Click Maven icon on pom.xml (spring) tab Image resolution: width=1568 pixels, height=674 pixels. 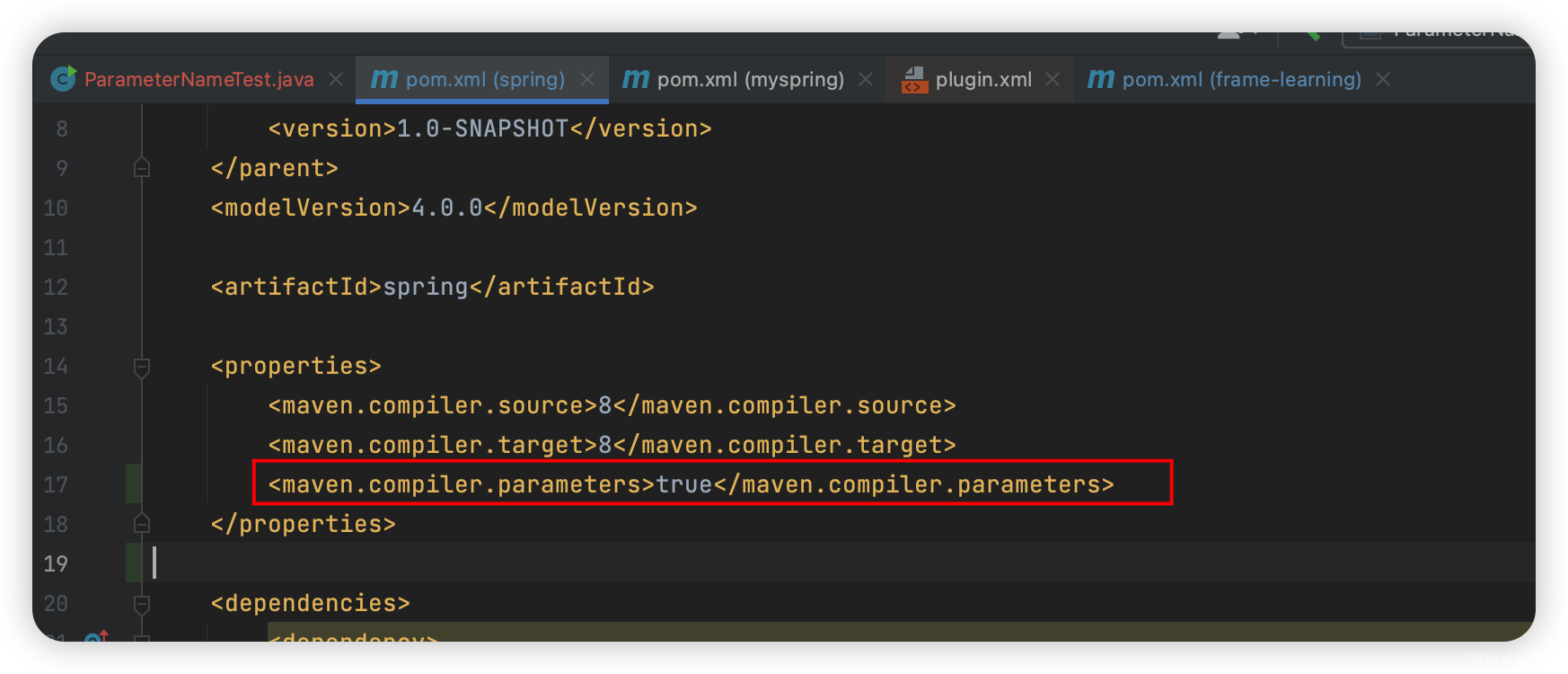coord(384,79)
